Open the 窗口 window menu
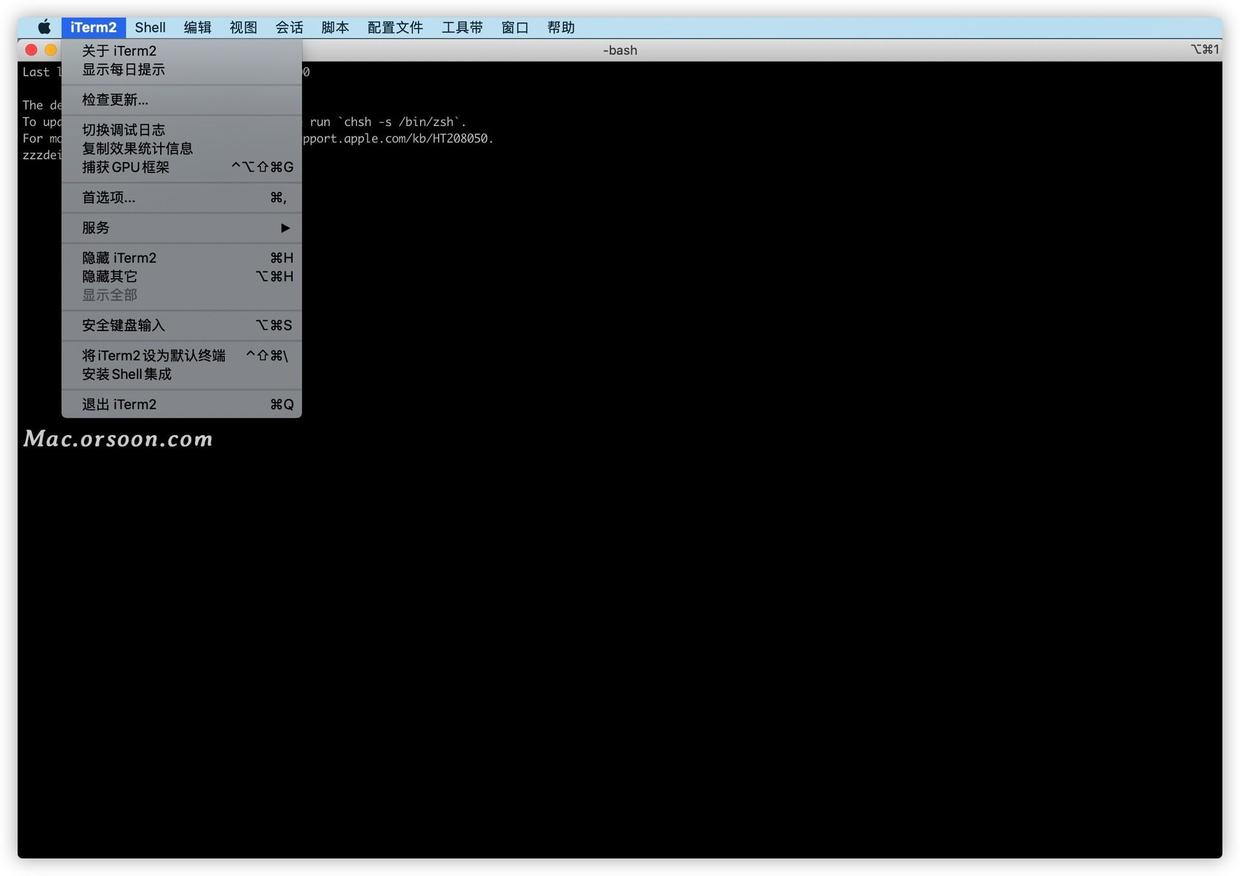1240x876 pixels. 514,27
